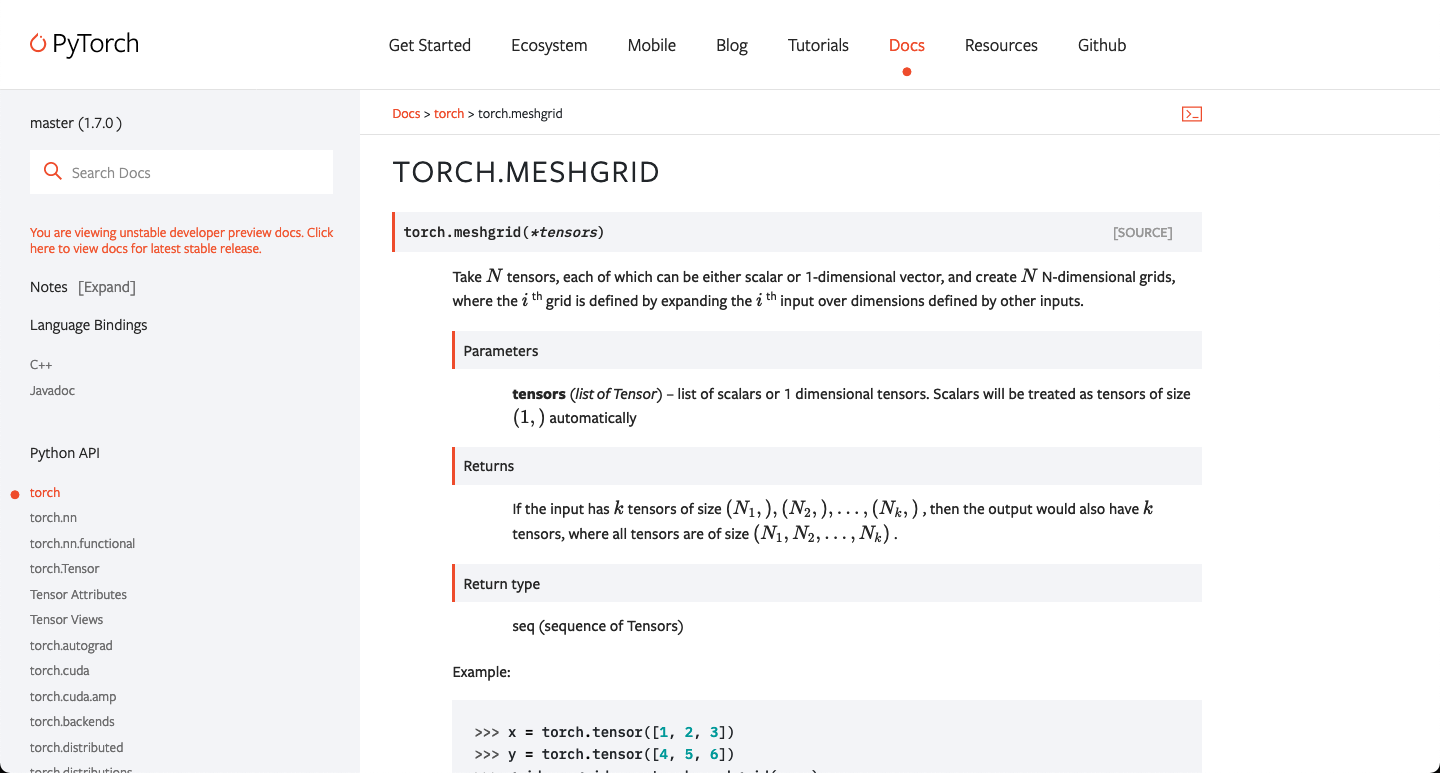This screenshot has height=773, width=1440.
Task: Click the Language Bindings heading
Action: click(89, 325)
